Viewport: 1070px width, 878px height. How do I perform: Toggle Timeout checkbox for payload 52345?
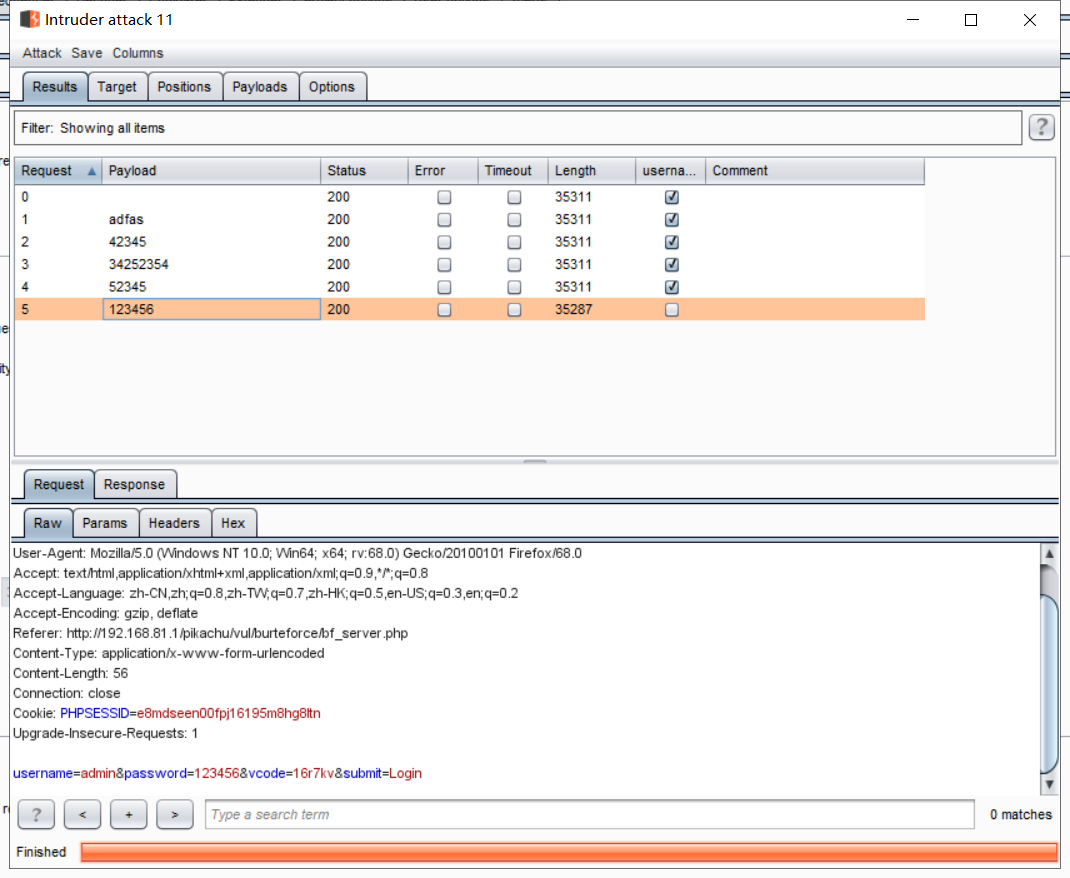pos(515,287)
